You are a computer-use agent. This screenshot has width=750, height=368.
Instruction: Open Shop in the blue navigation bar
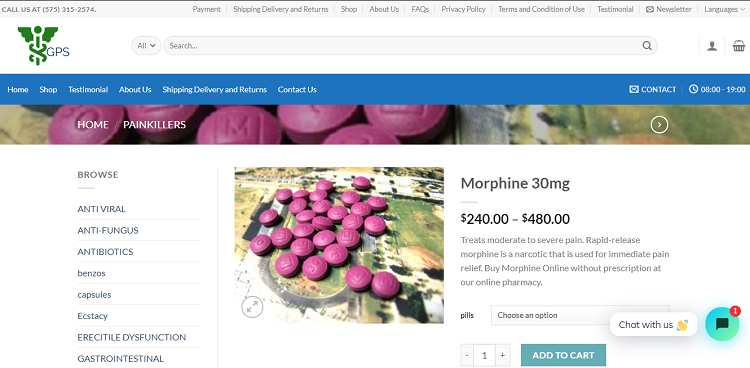[x=48, y=89]
